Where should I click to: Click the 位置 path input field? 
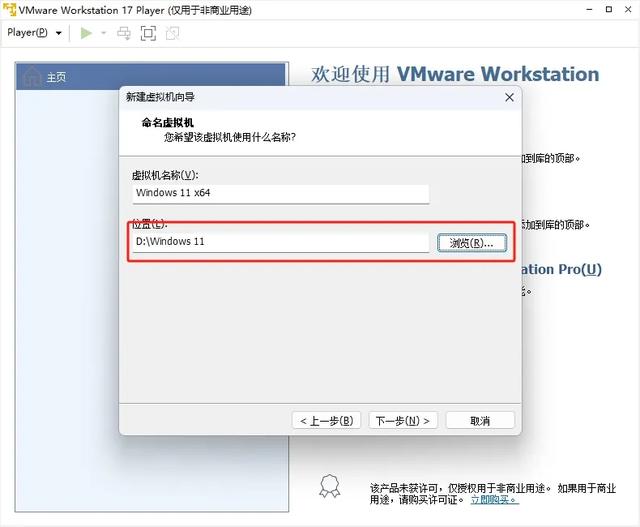tap(280, 242)
